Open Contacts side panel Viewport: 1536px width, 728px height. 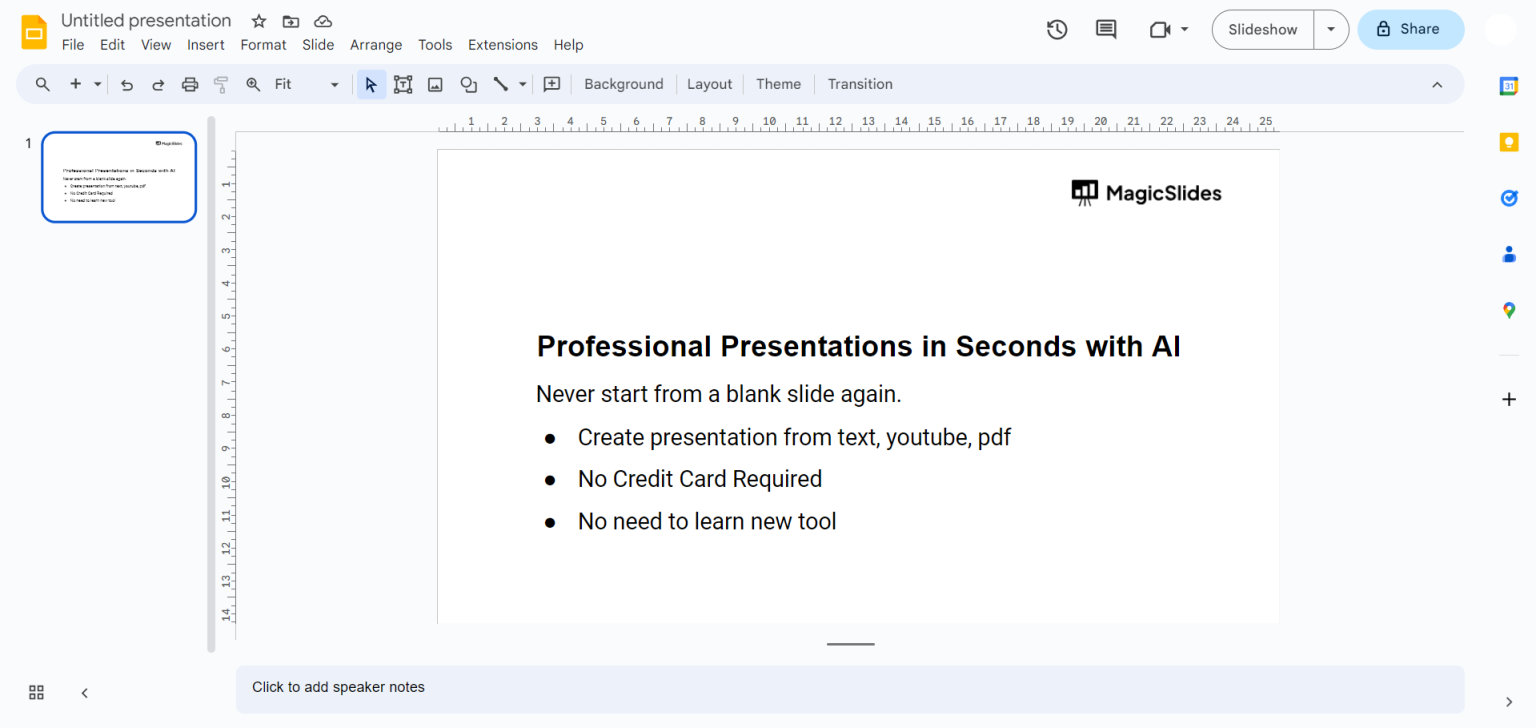click(x=1509, y=254)
